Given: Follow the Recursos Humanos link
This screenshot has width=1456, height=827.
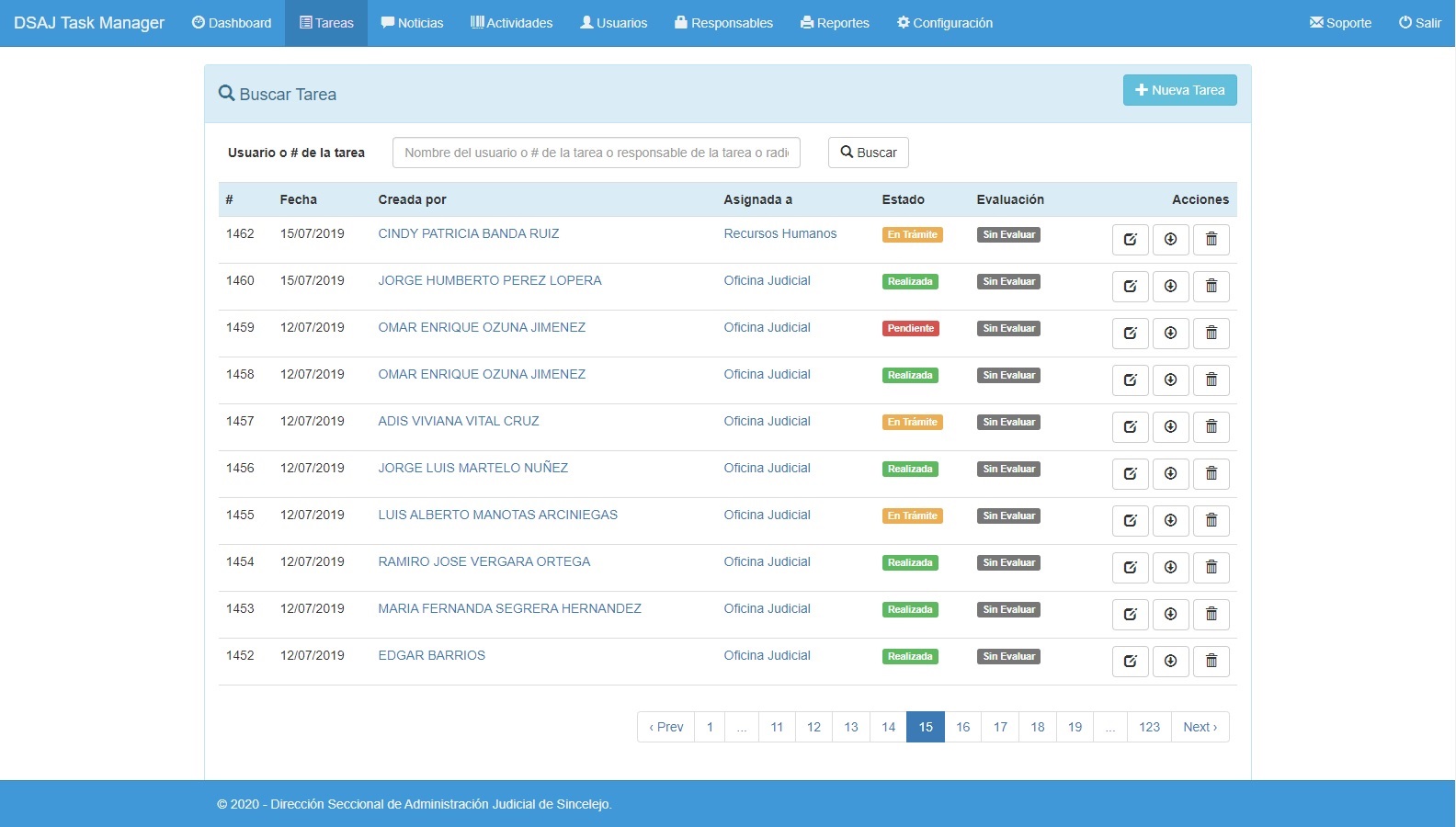Looking at the screenshot, I should click(x=779, y=233).
